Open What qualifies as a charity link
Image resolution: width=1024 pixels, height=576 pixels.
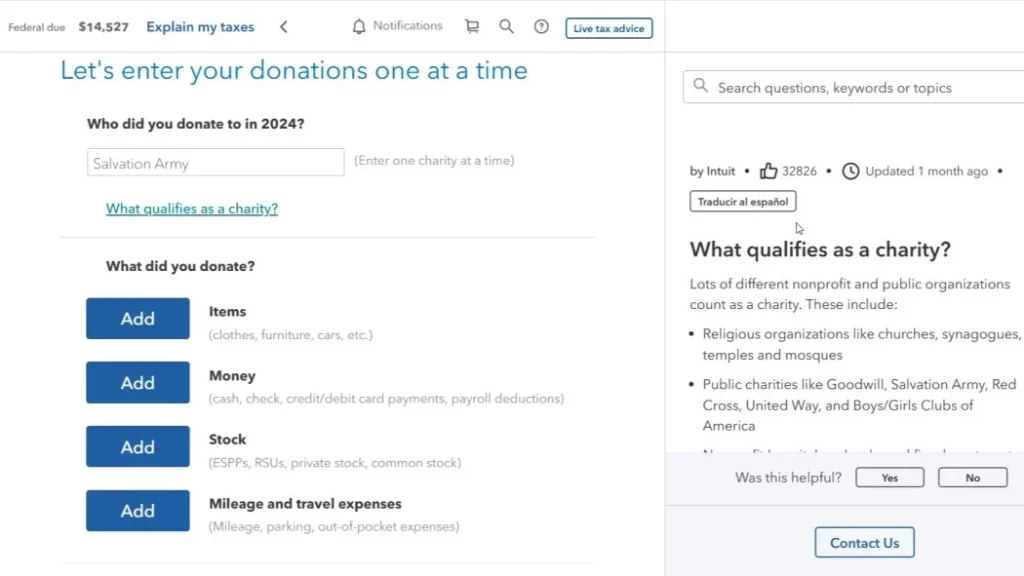(192, 208)
